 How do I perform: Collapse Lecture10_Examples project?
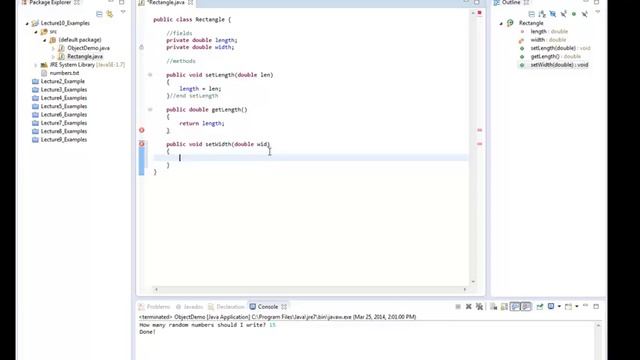(27, 24)
